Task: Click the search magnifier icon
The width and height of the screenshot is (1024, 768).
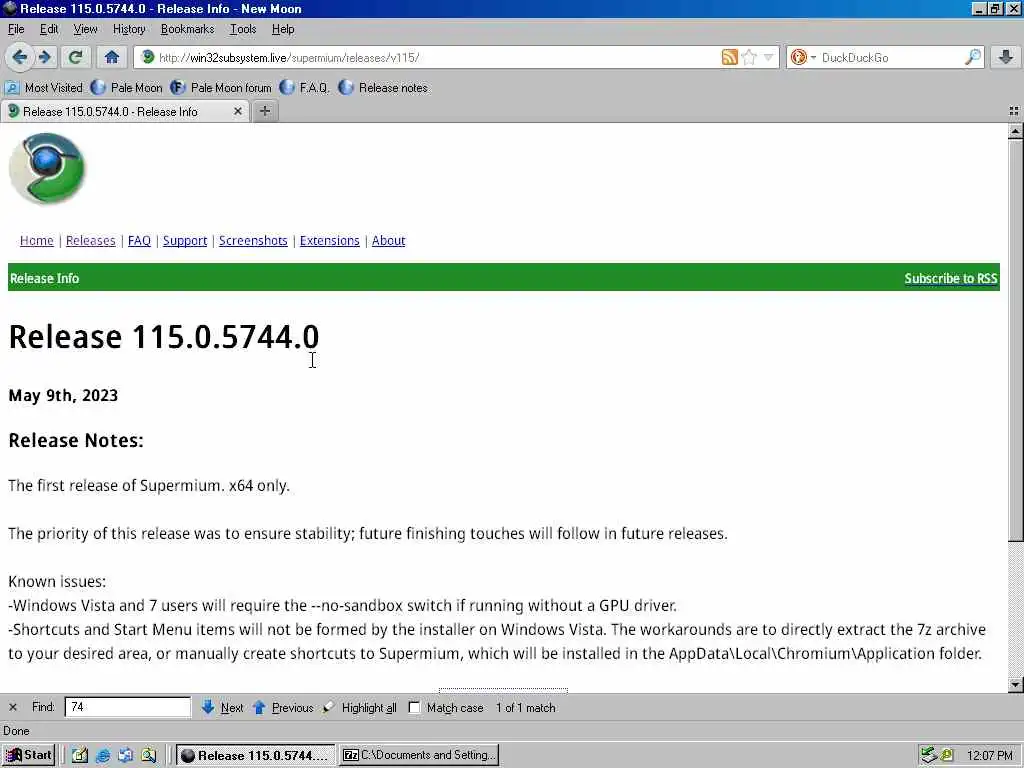Action: pyautogui.click(x=972, y=57)
